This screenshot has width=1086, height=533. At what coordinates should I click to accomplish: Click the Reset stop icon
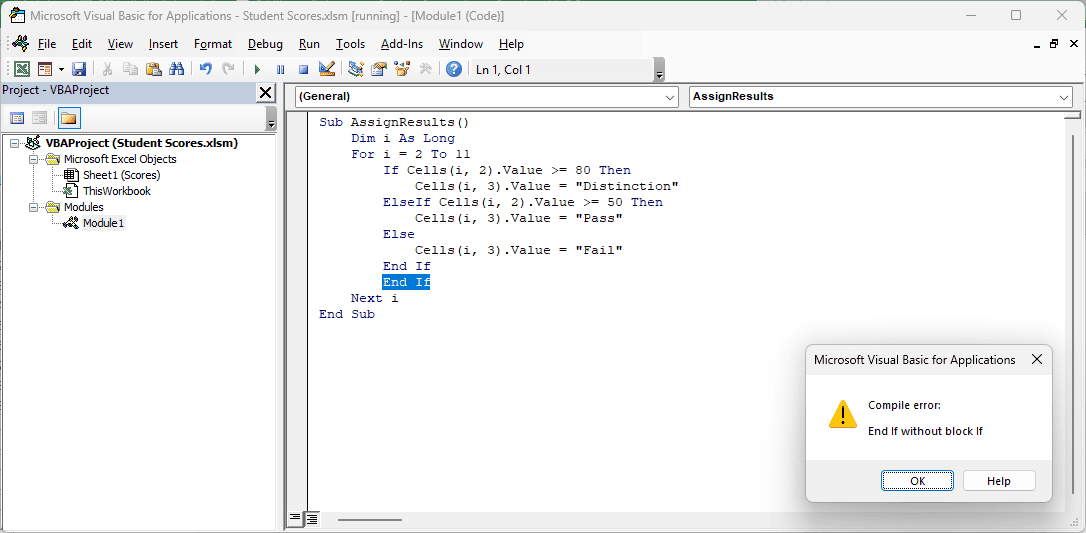pyautogui.click(x=303, y=69)
